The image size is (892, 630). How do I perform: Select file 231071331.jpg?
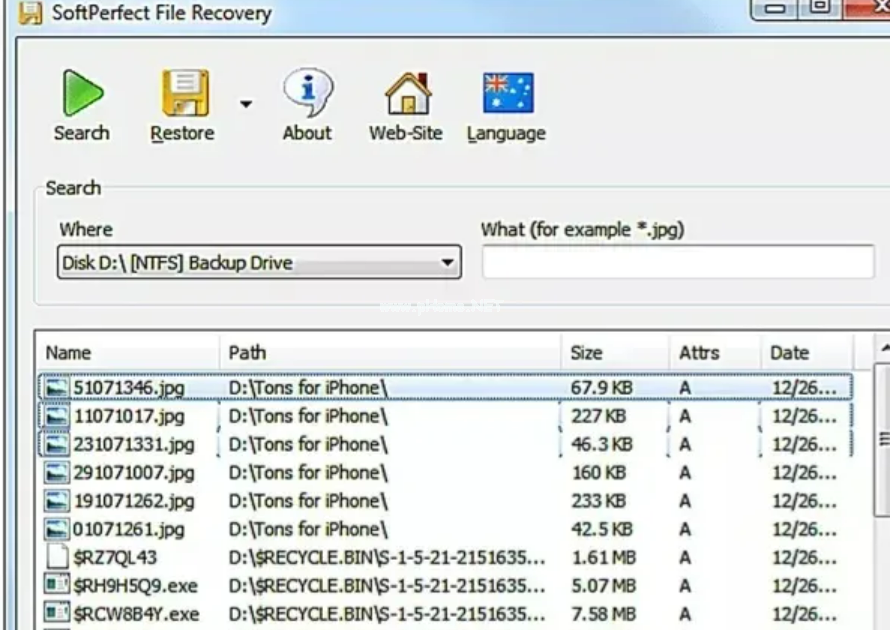coord(134,445)
